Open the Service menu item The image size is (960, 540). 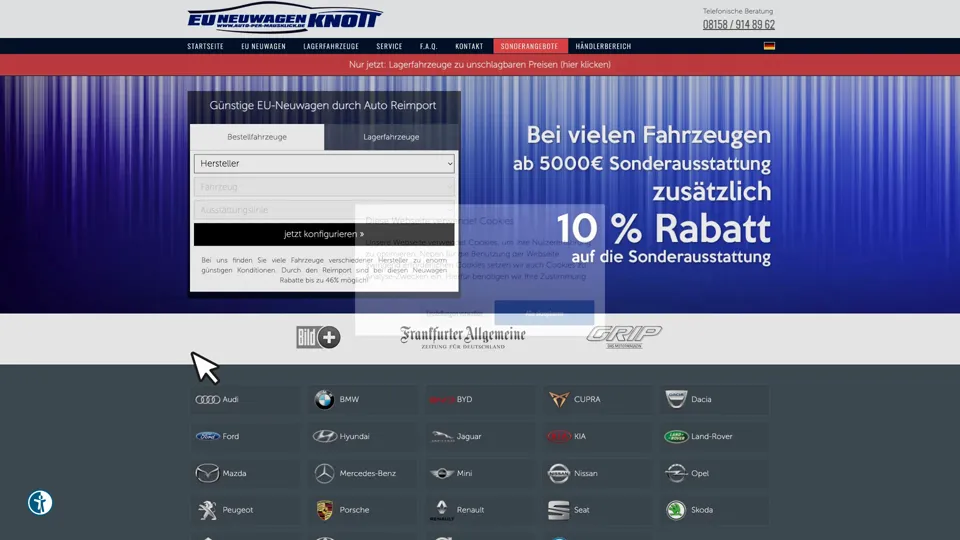[389, 46]
